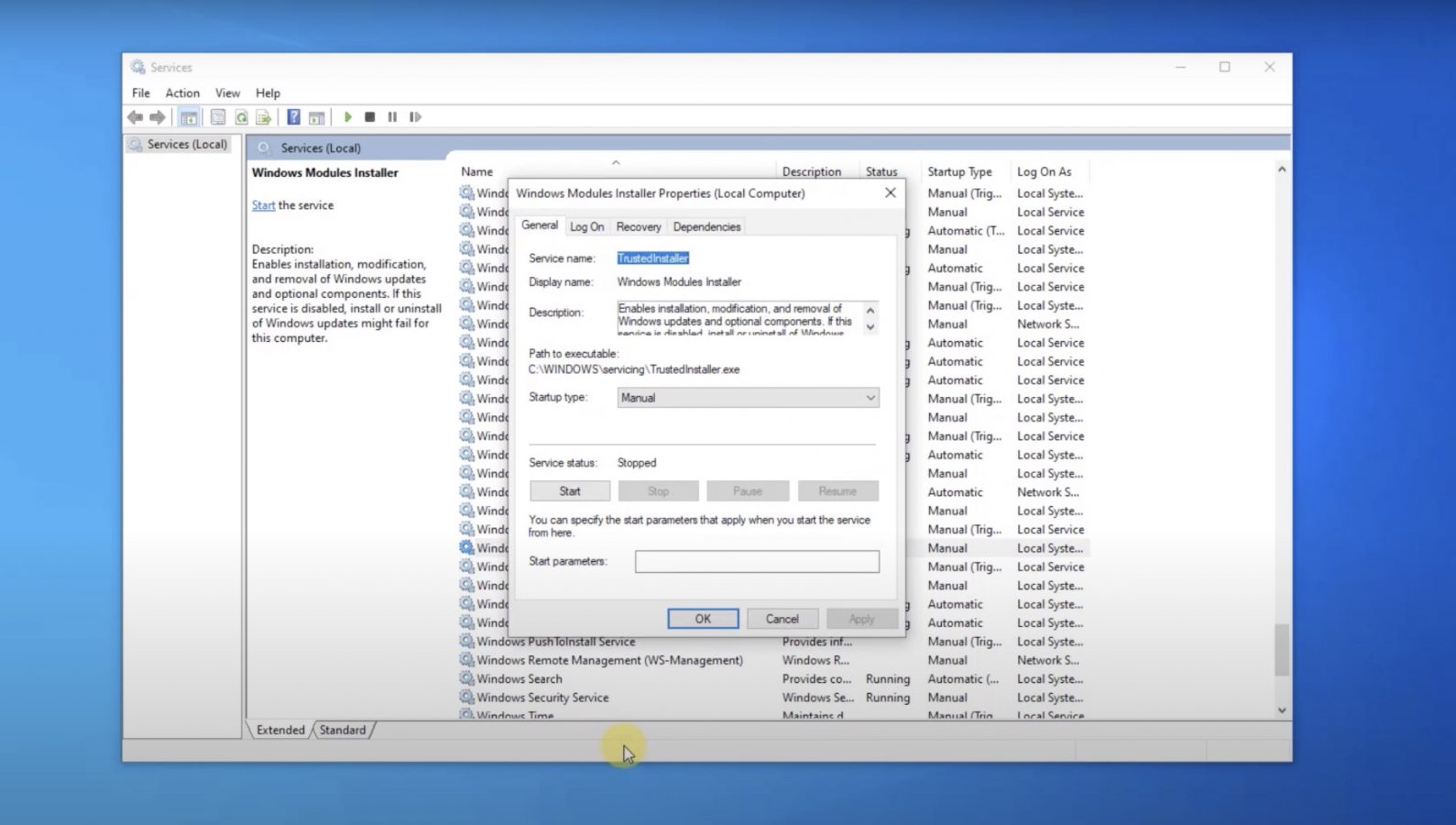Image resolution: width=1456 pixels, height=825 pixels.
Task: Open the Action menu
Action: 182,93
